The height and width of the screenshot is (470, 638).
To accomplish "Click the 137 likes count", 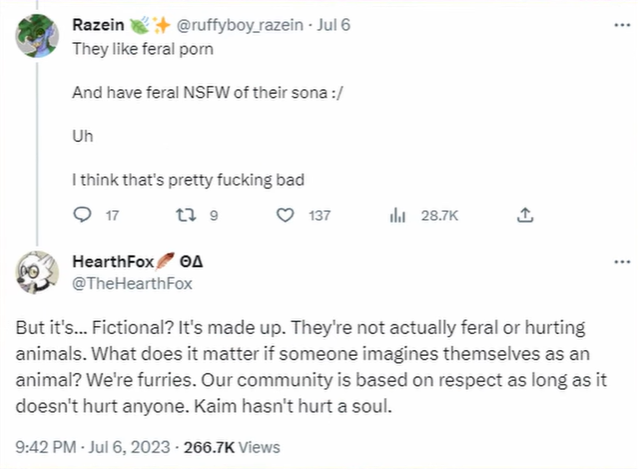I will (319, 215).
